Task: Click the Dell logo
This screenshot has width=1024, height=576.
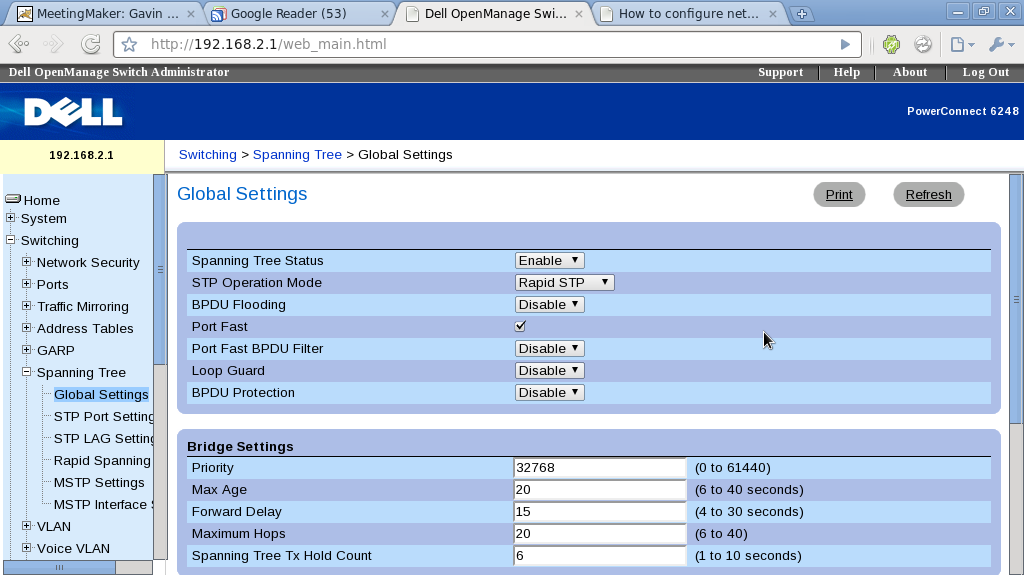Action: click(73, 112)
